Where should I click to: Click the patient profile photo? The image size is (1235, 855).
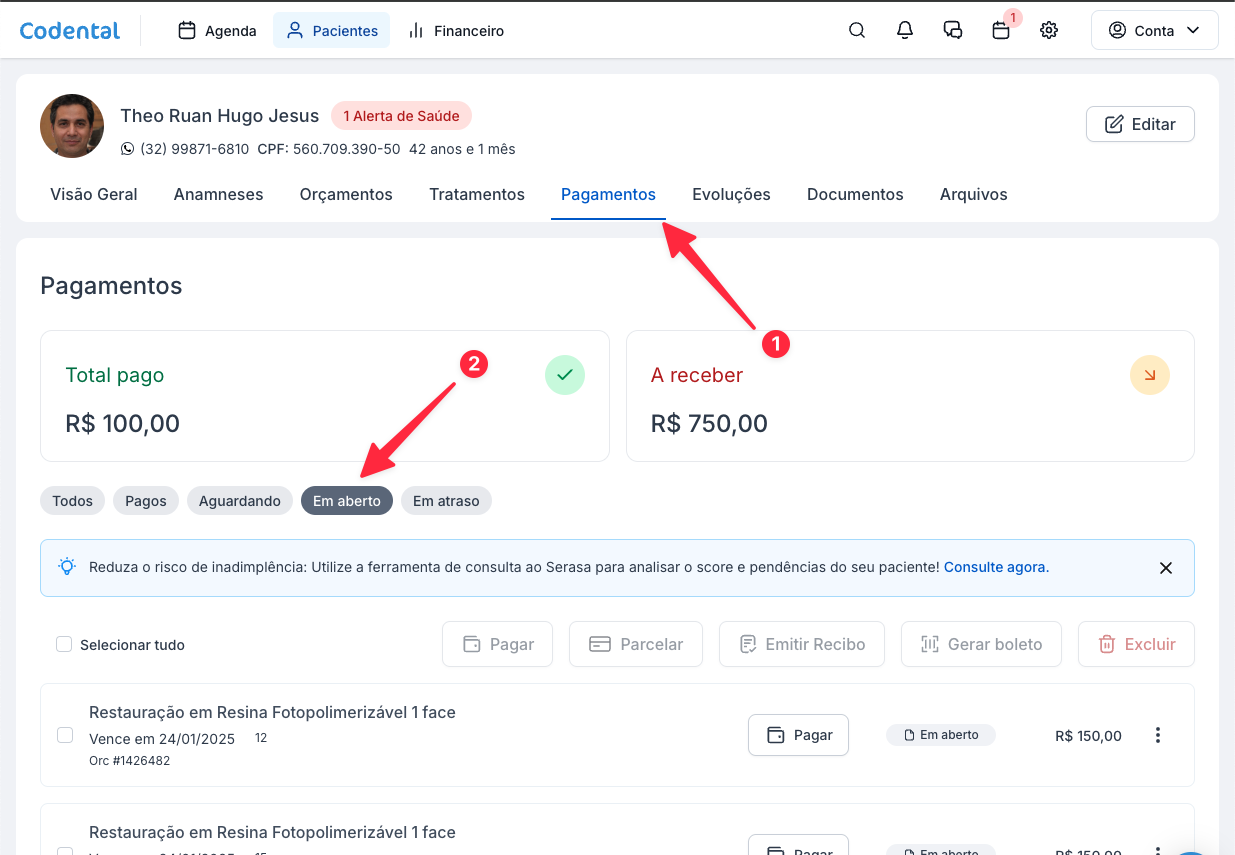[72, 126]
